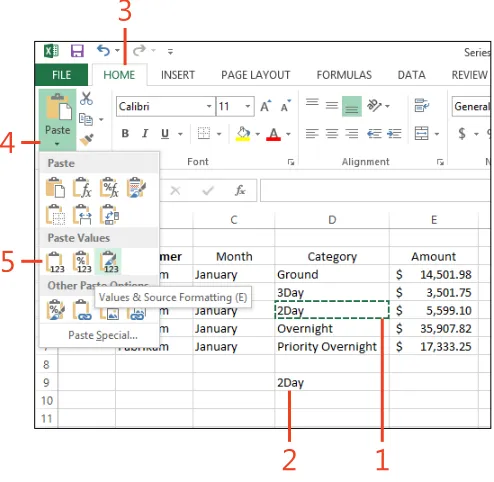Switch to the DATA tab
This screenshot has height=482, width=494.
coord(412,75)
